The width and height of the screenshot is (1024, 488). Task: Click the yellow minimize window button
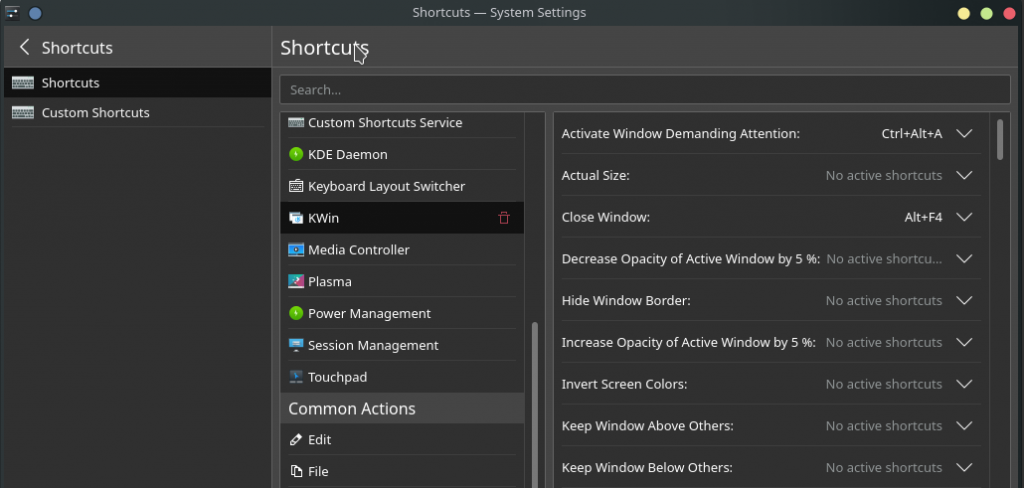coord(963,13)
